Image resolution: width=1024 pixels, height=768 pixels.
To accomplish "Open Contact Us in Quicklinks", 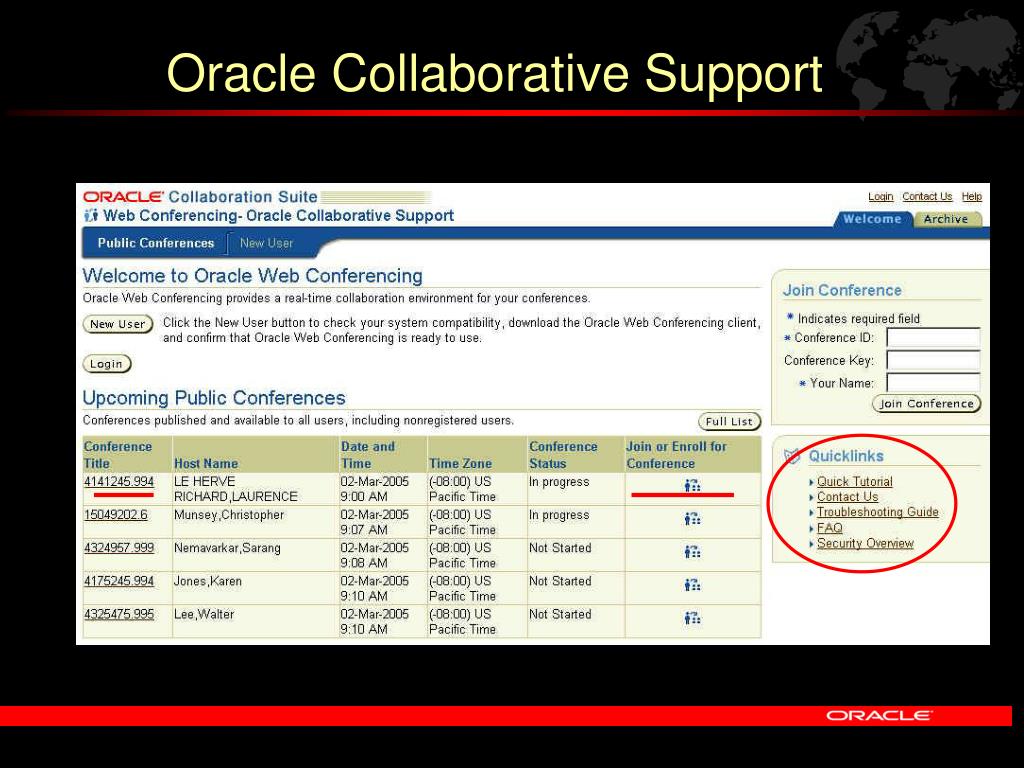I will pos(848,497).
